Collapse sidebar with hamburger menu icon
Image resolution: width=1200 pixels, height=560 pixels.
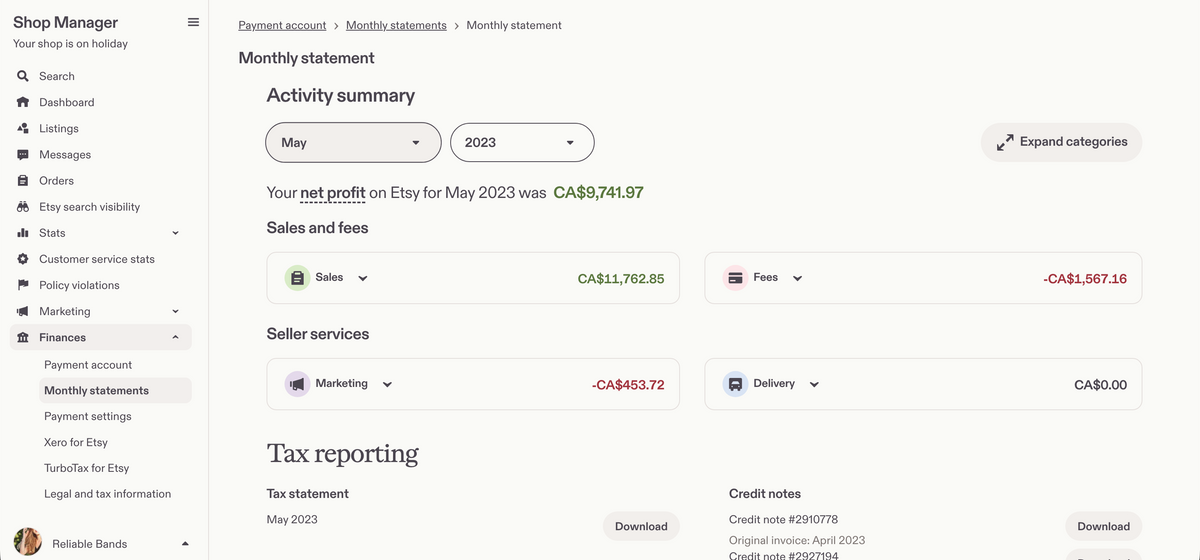tap(193, 22)
